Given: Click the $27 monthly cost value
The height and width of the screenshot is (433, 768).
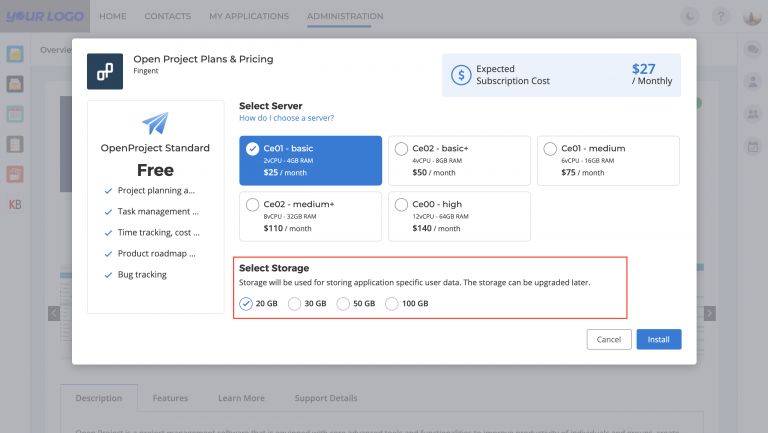Looking at the screenshot, I should (x=643, y=69).
